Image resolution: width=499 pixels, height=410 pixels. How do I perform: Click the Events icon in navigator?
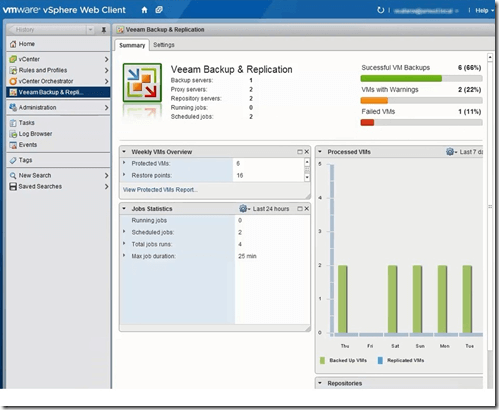tap(13, 145)
